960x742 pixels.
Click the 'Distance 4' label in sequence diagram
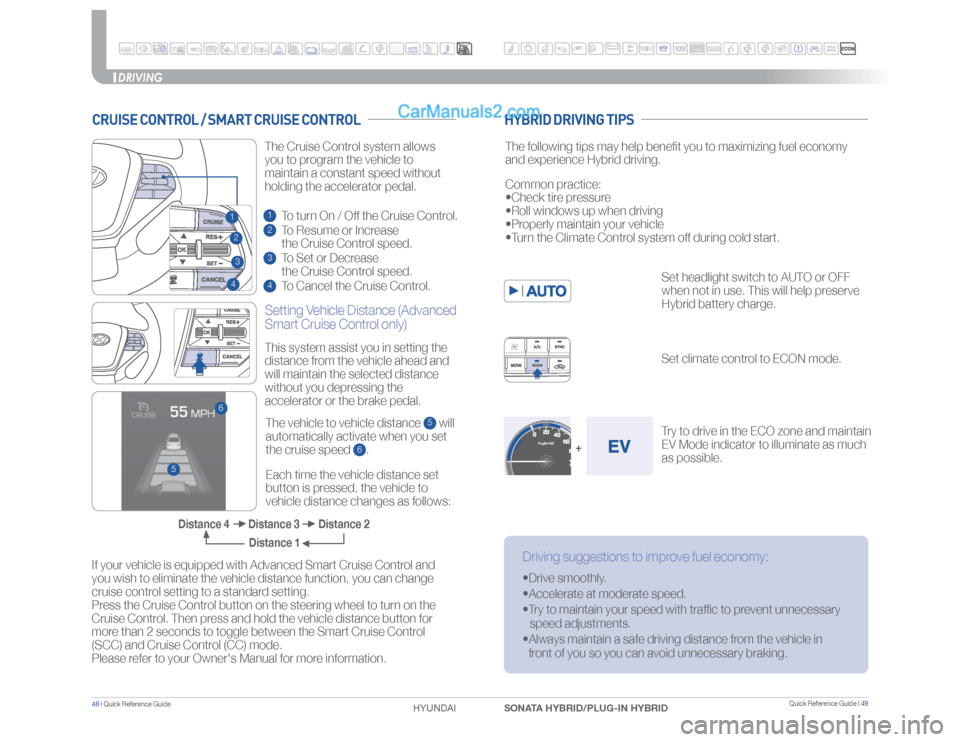point(203,524)
